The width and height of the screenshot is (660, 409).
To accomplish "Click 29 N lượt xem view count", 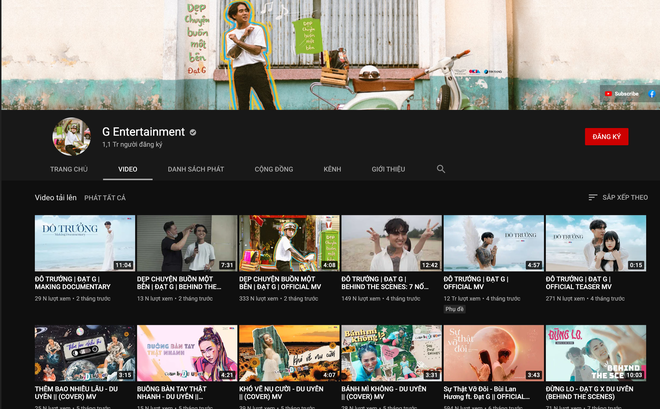I will click(x=53, y=298).
